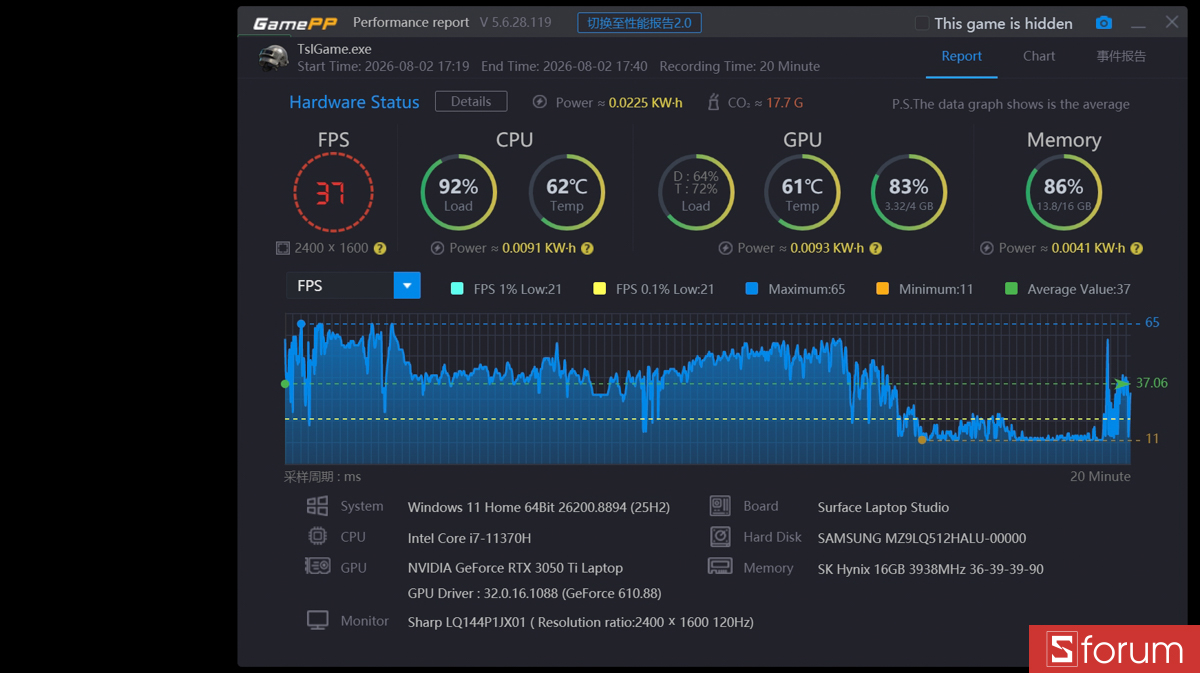Click the GPU 83% VRAM gauge
The width and height of the screenshot is (1200, 673).
(x=908, y=192)
